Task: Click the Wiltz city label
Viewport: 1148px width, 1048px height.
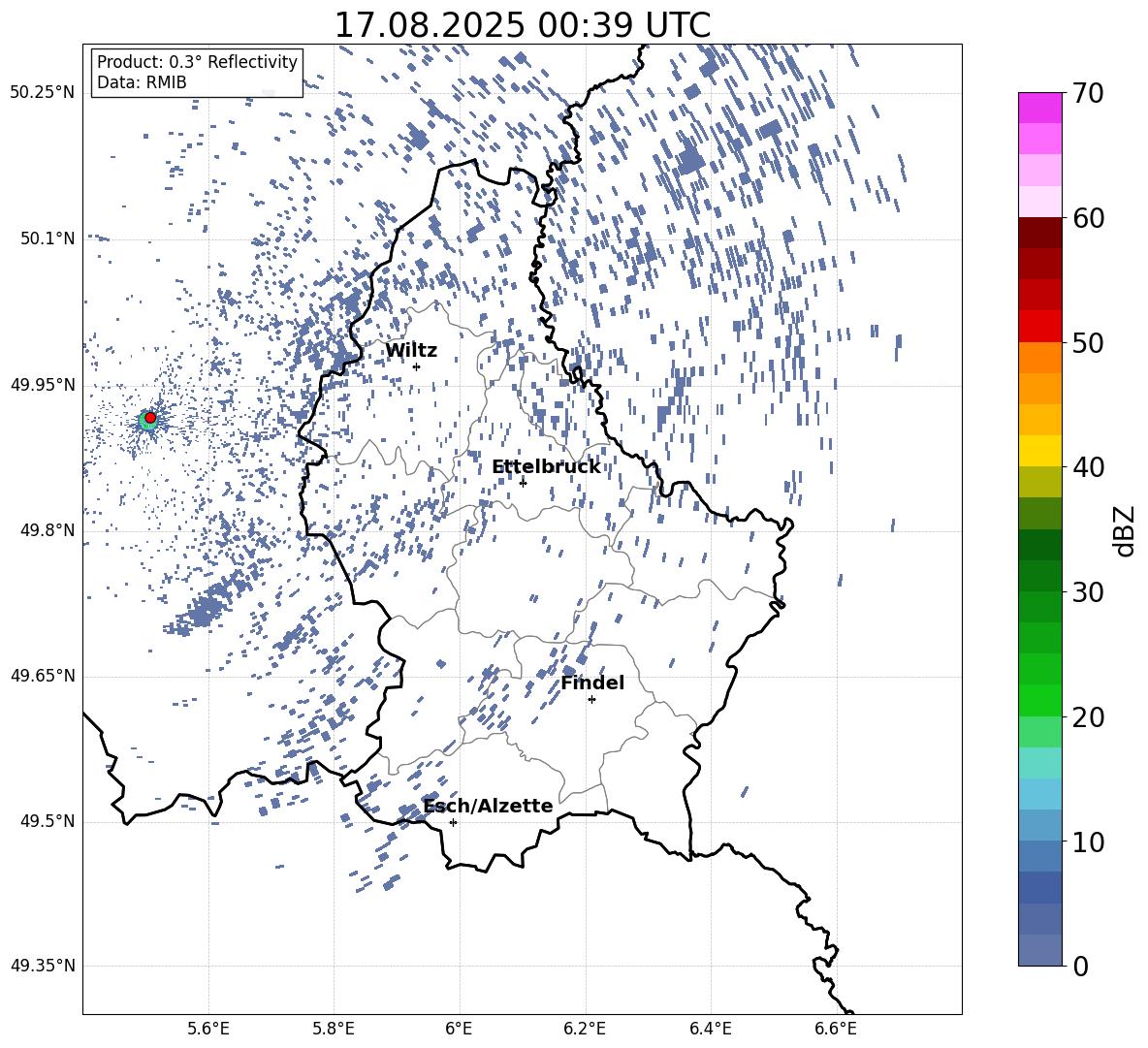Action: (x=411, y=351)
